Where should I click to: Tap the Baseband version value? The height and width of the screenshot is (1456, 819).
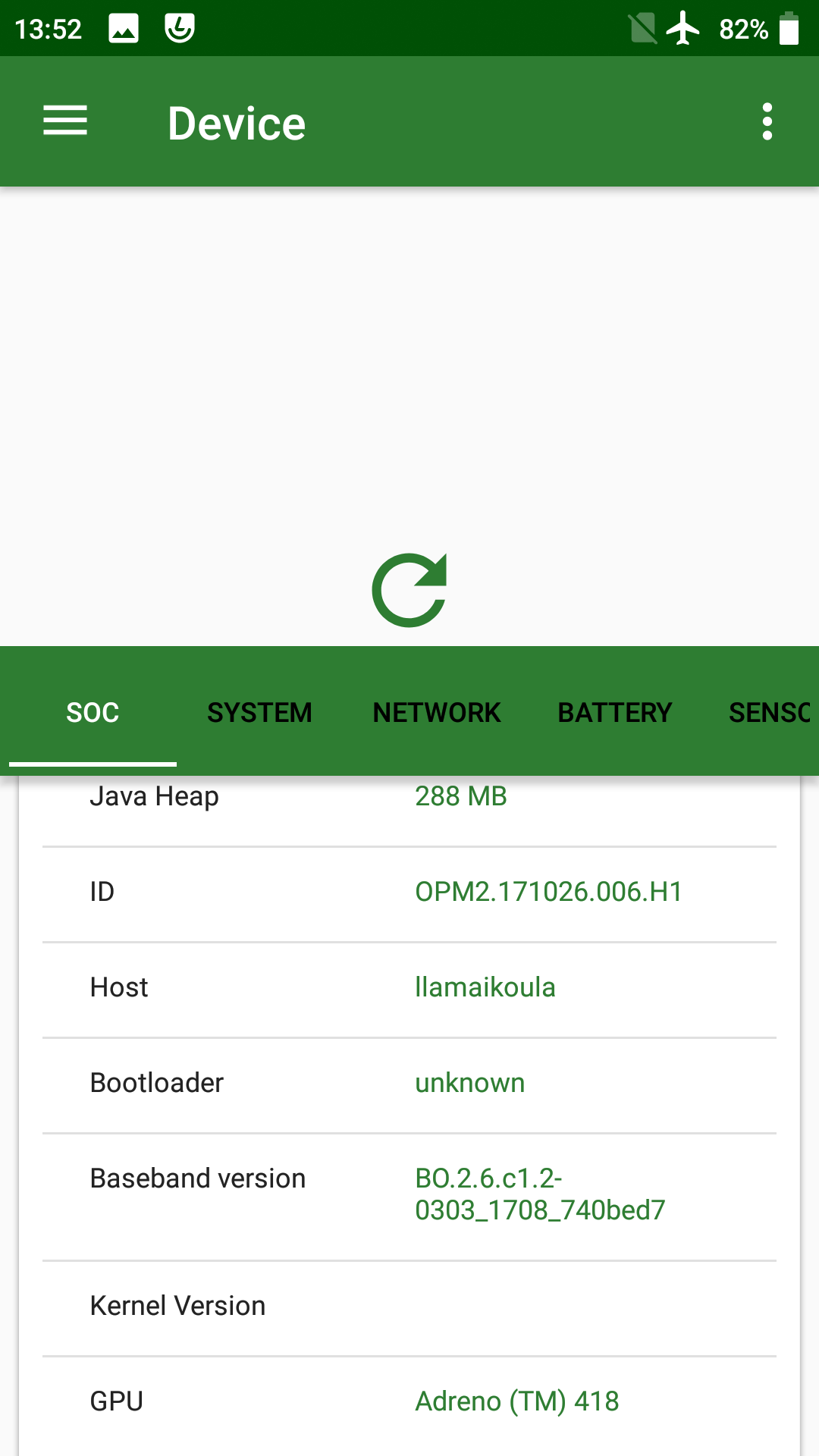pos(540,1194)
